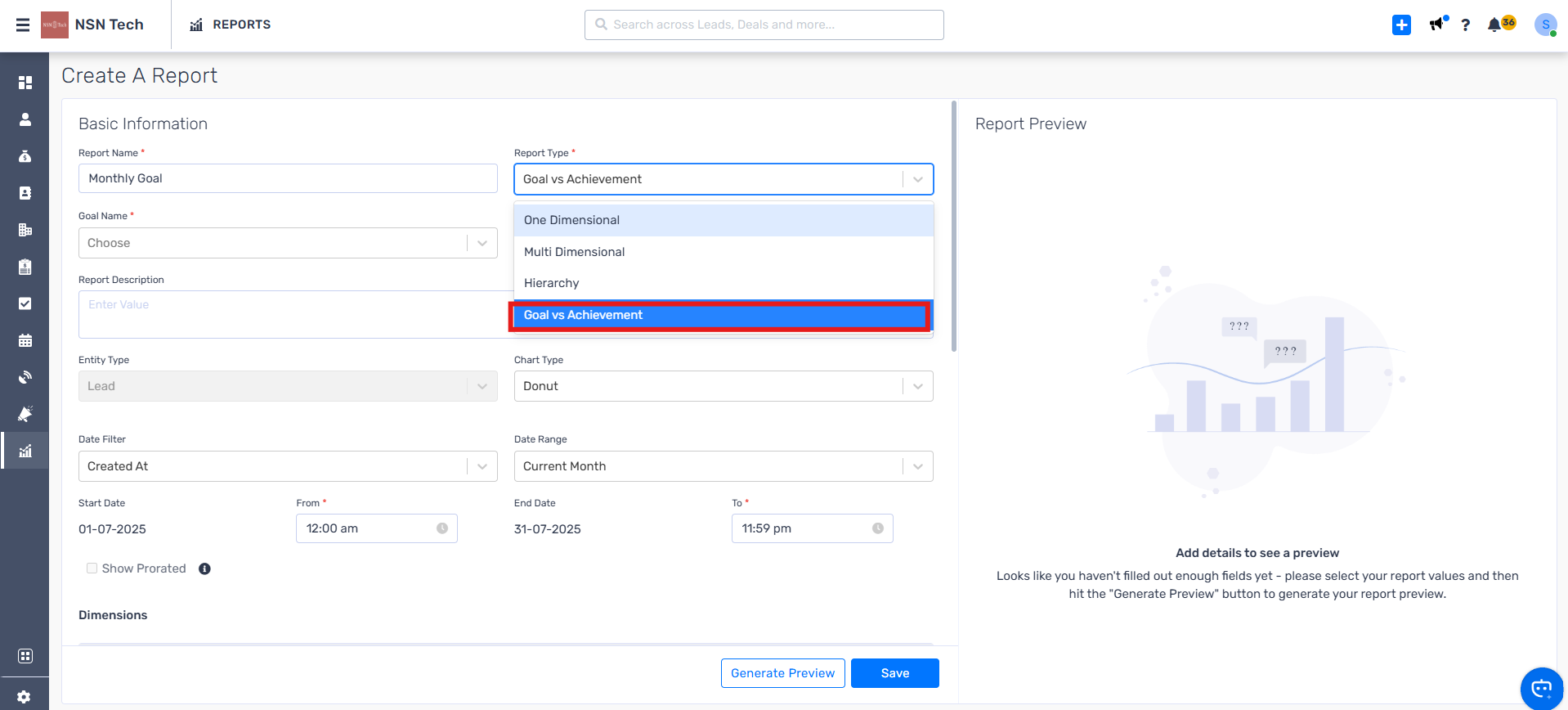
Task: Enable the Show Prorated checkbox
Action: pos(92,568)
